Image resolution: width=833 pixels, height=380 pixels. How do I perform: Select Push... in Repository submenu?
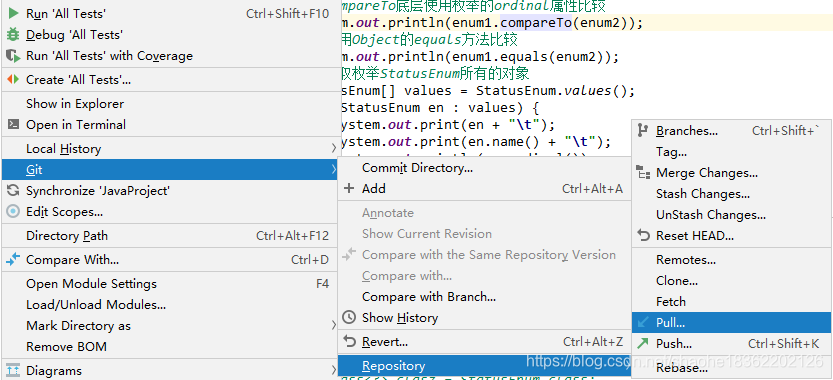732,343
